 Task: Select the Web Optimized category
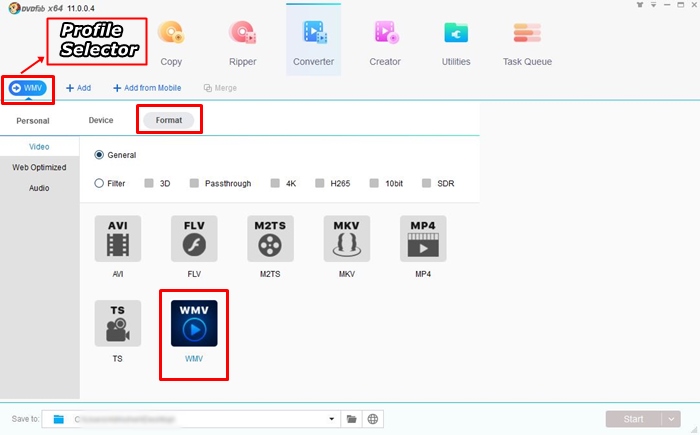click(x=39, y=167)
